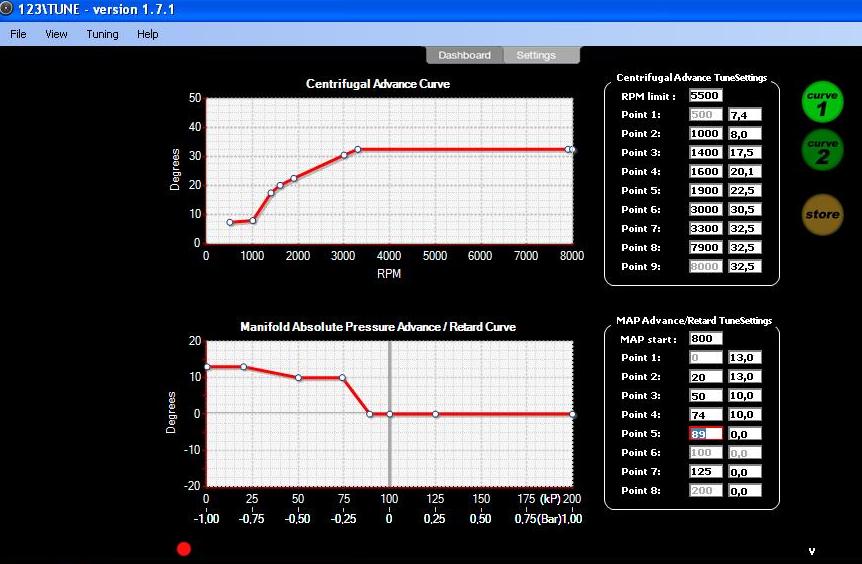Viewport: 862px width, 564px height.
Task: Click the 50 kP point on MAP curve
Action: [x=298, y=377]
